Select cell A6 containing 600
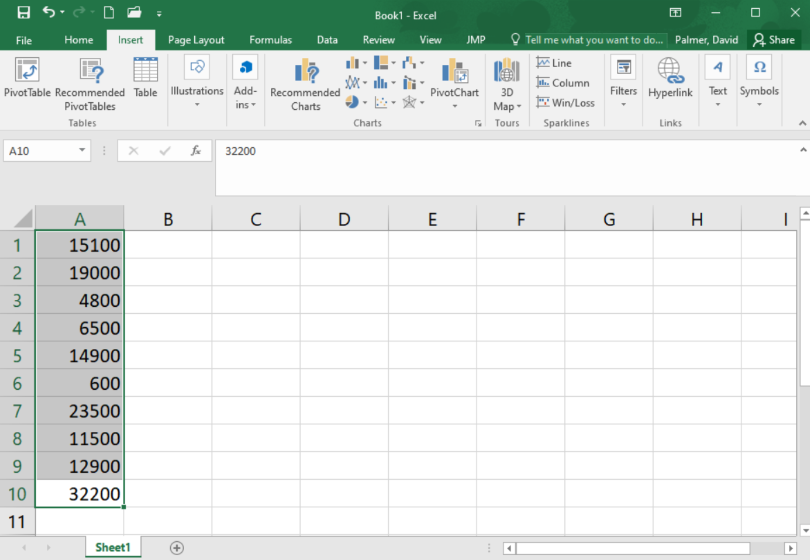This screenshot has width=810, height=560. 80,383
